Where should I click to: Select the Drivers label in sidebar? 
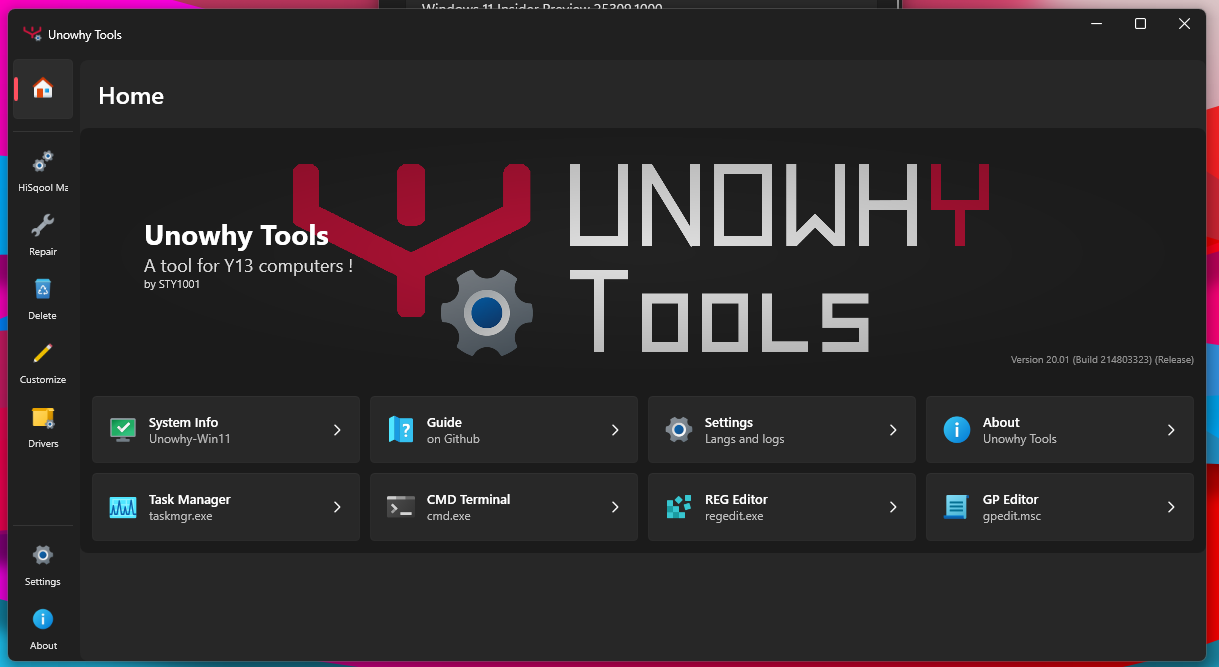(x=43, y=444)
